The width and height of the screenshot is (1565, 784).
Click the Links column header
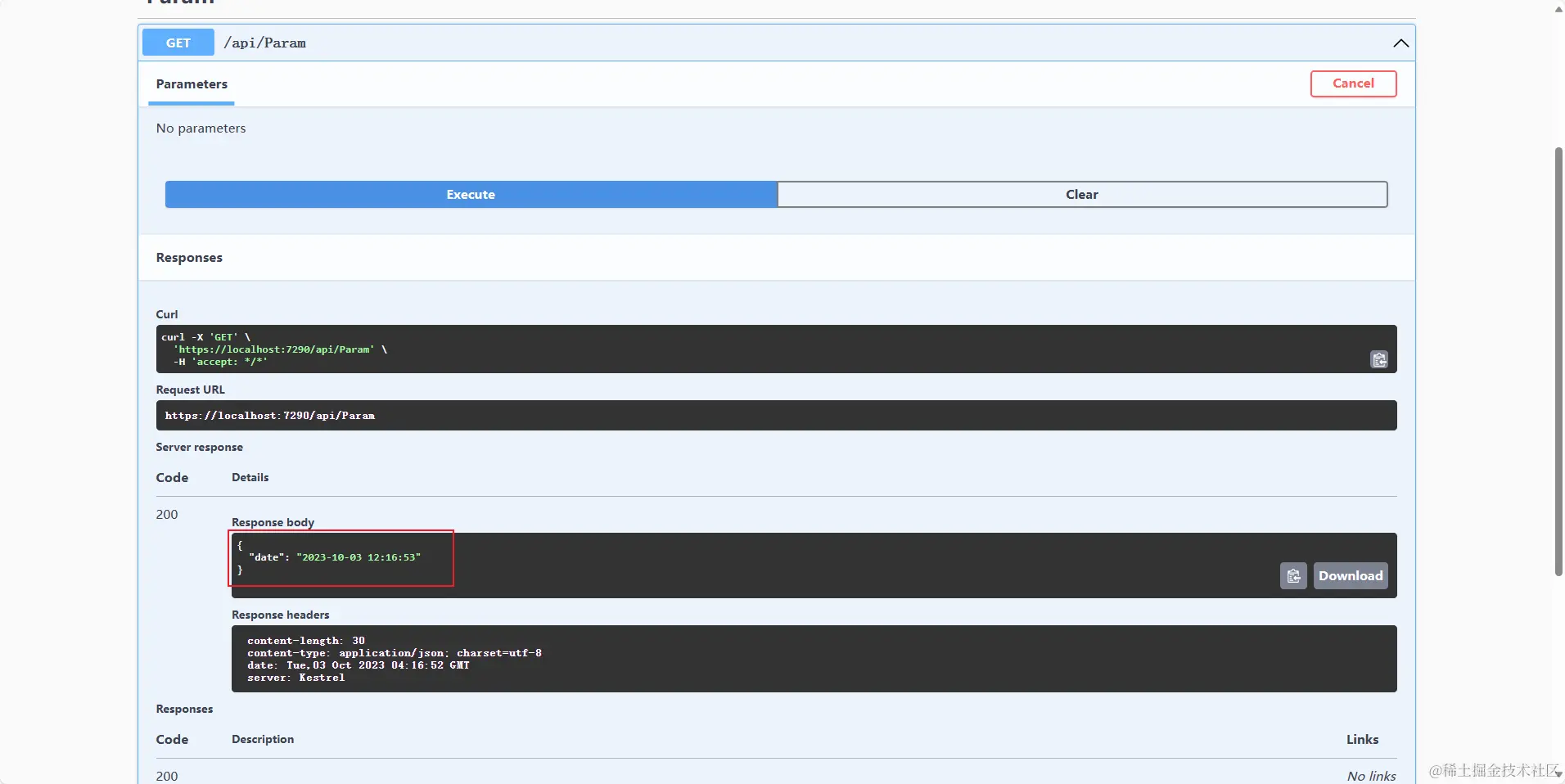click(1363, 739)
